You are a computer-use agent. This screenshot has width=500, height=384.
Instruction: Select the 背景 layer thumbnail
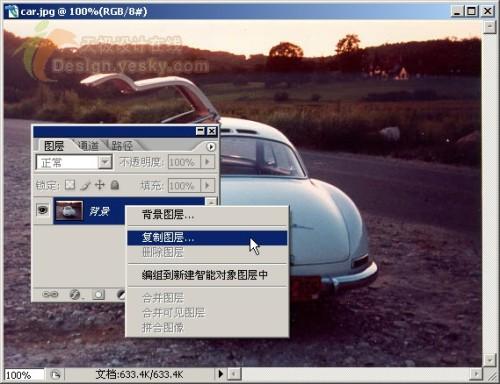tap(69, 211)
